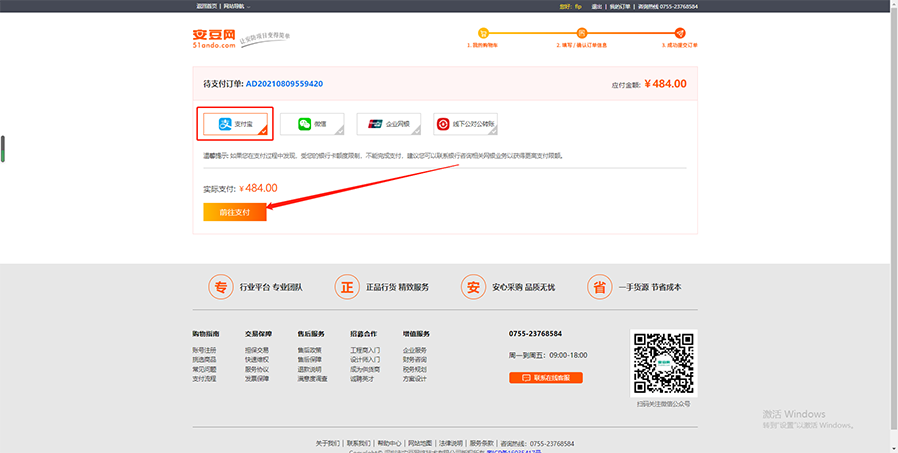Open 账号注册 footer link
Screen dimensions: 898x453
tap(204, 350)
